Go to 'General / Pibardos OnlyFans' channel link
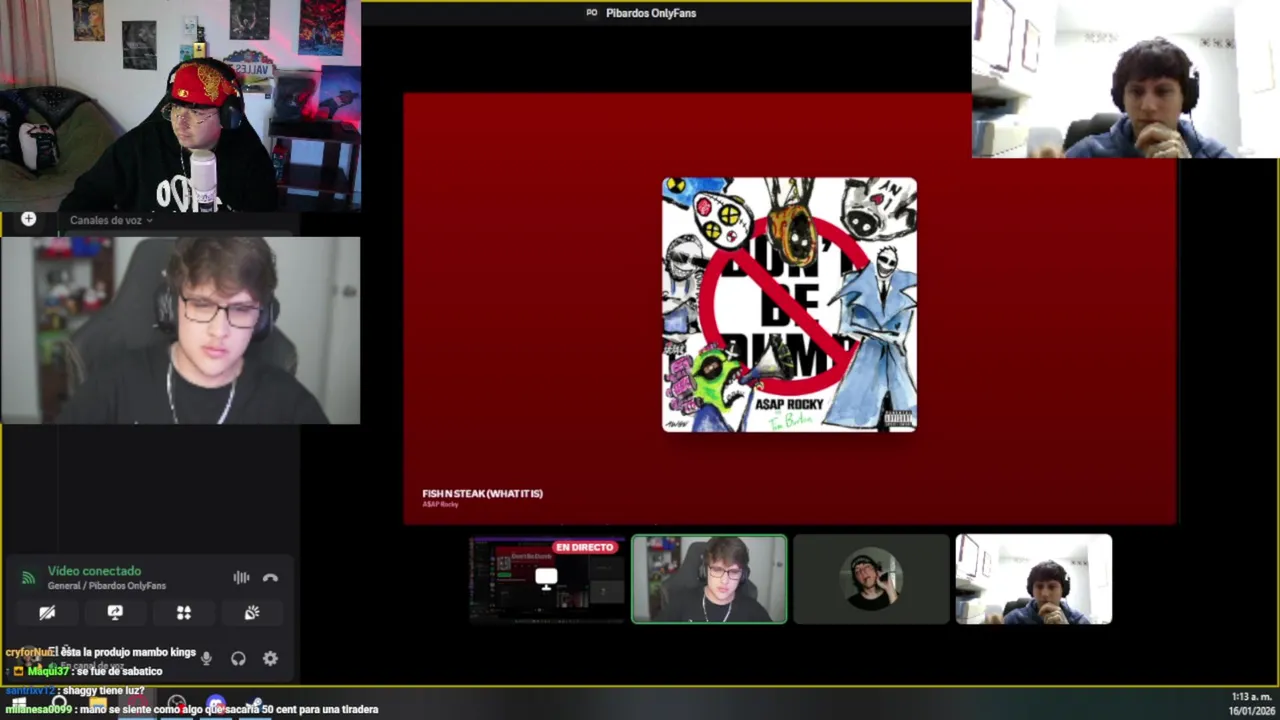This screenshot has width=1280, height=720. tap(106, 586)
